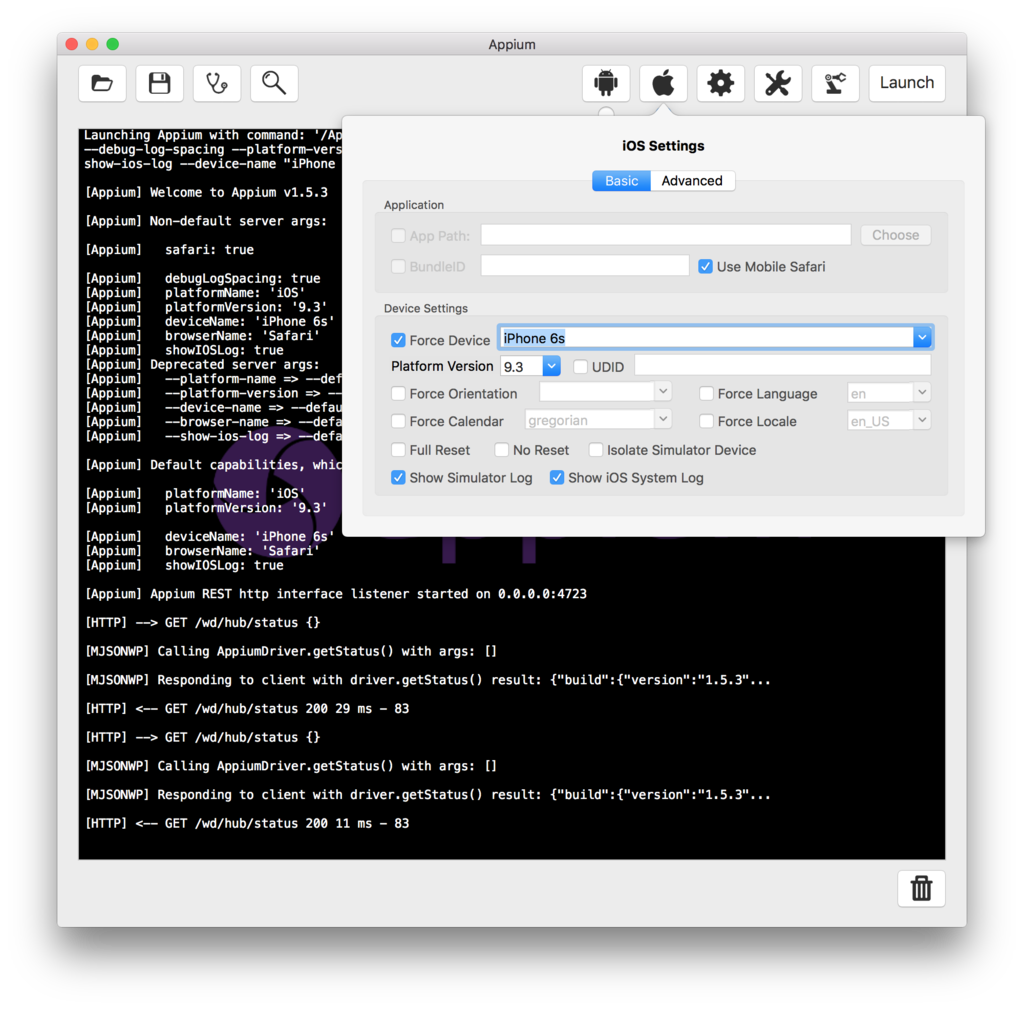Close the Appium window with the red button
Screen dimensions: 1024x1009
pyautogui.click(x=72, y=44)
